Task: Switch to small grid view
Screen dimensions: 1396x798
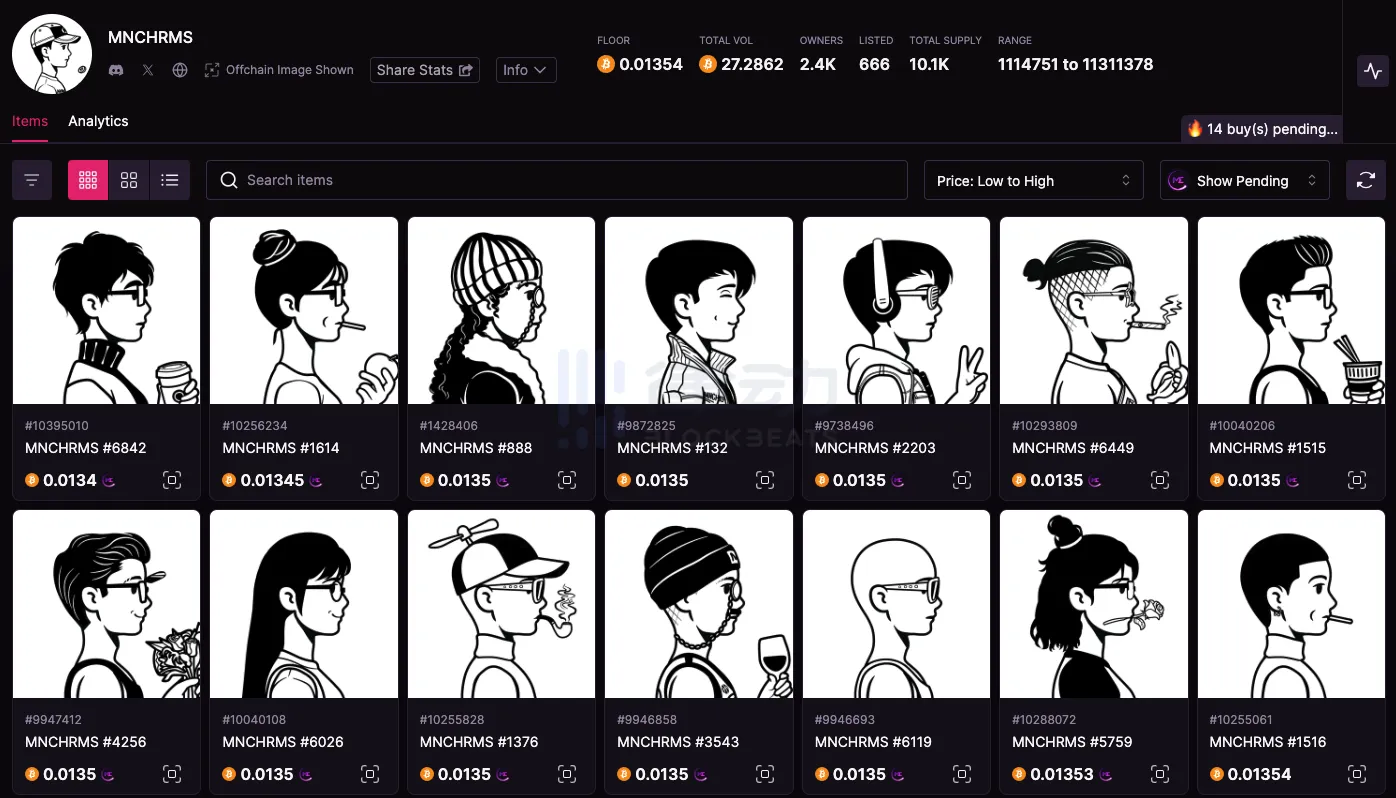Action: pos(88,180)
